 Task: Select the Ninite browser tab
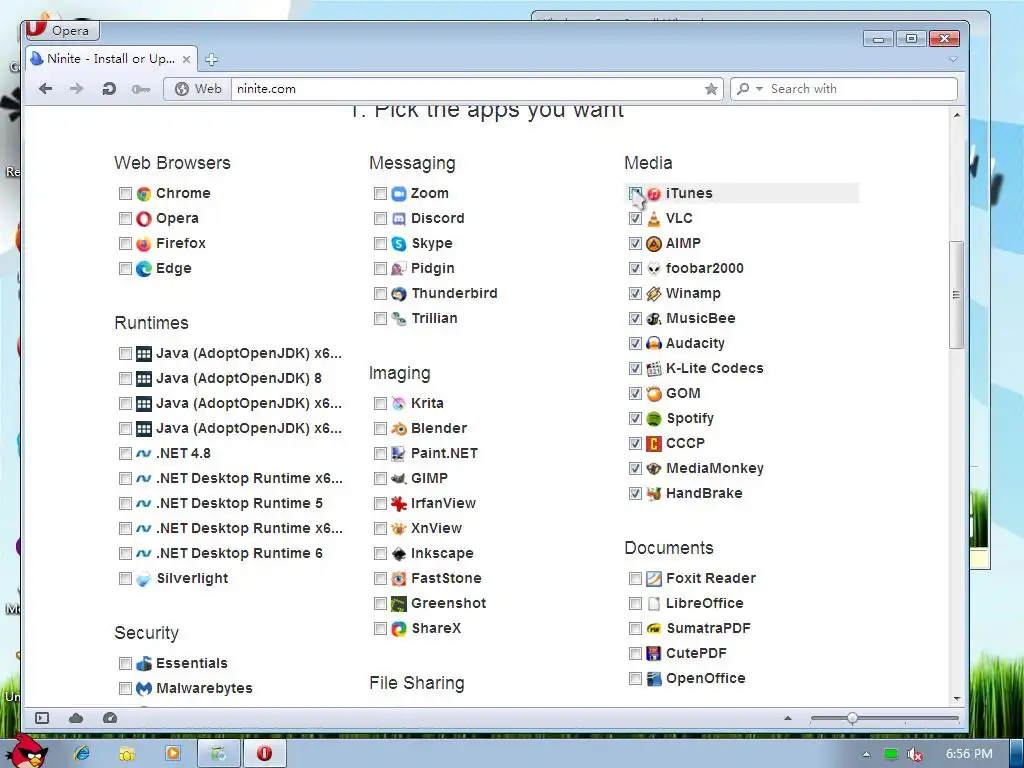click(111, 59)
